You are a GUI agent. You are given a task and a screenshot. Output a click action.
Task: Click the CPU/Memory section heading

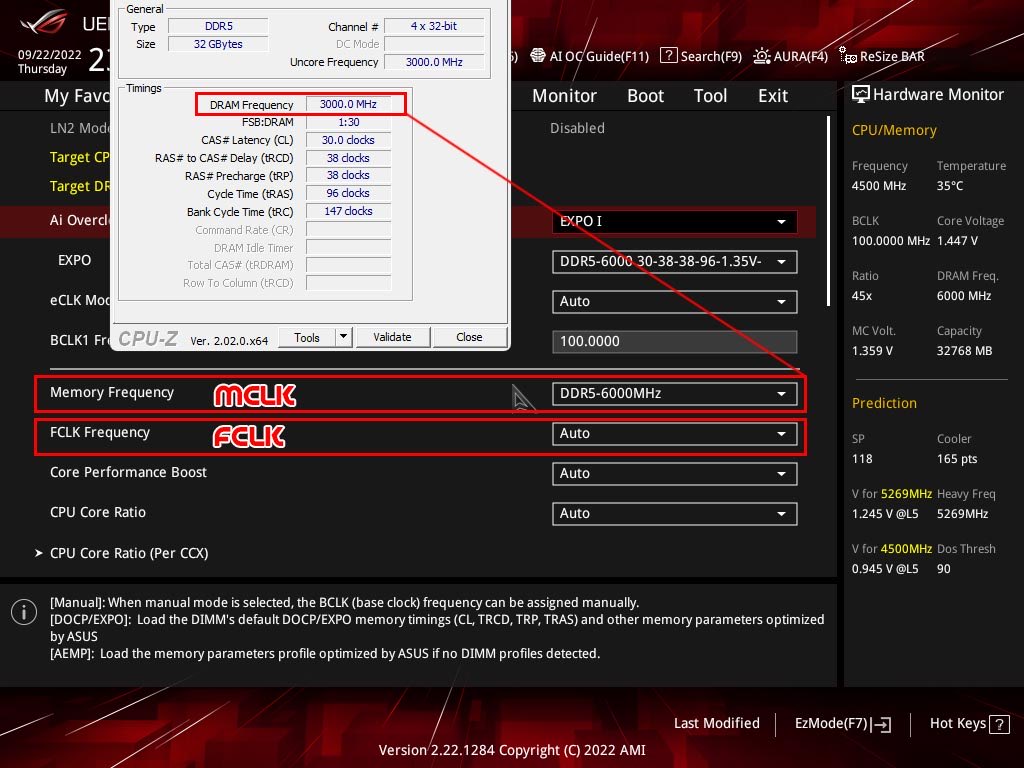894,130
